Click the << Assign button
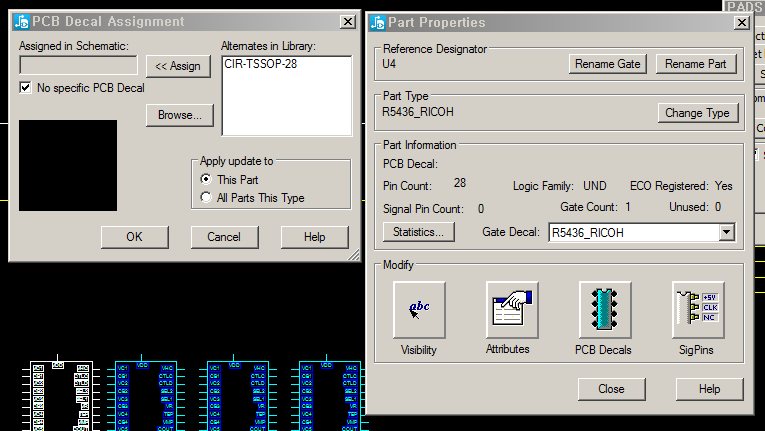This screenshot has width=765, height=431. click(x=178, y=66)
